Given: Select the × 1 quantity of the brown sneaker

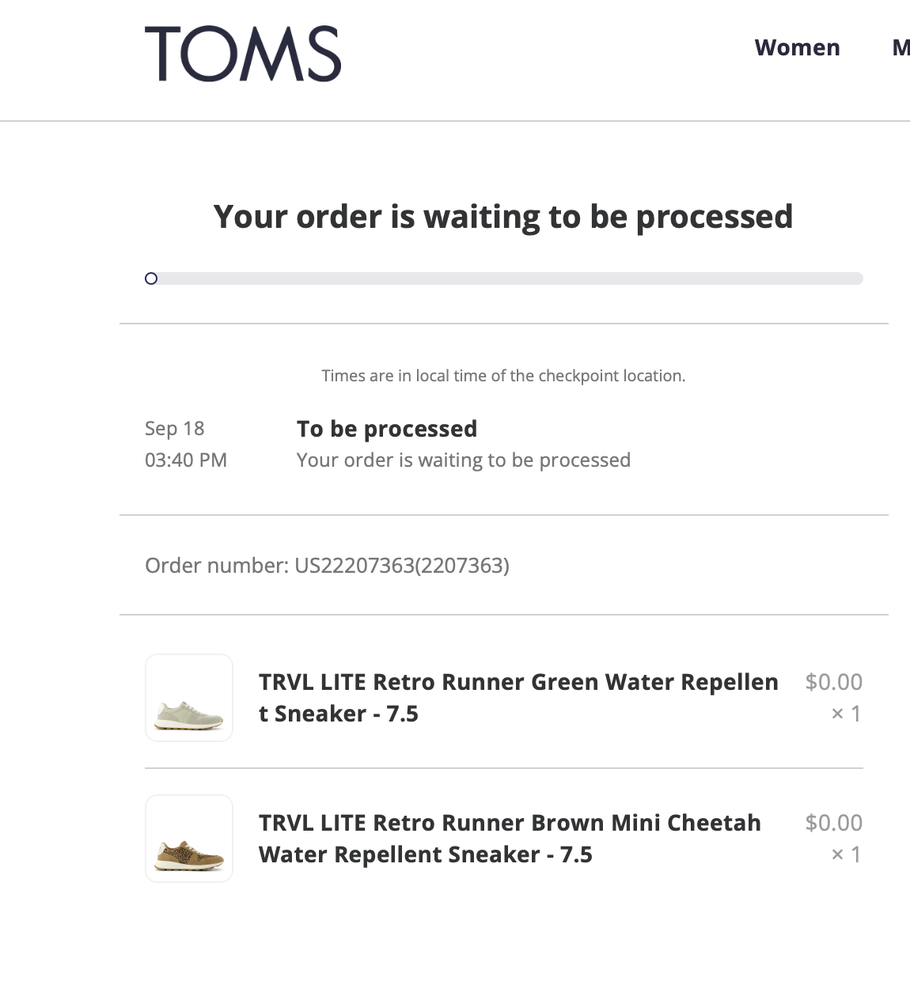Looking at the screenshot, I should click(845, 854).
